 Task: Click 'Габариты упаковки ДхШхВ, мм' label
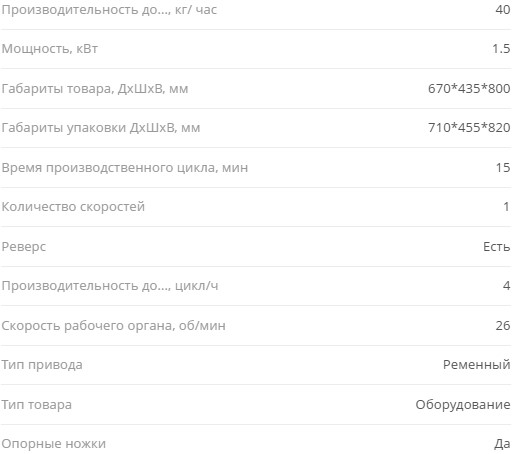point(101,128)
